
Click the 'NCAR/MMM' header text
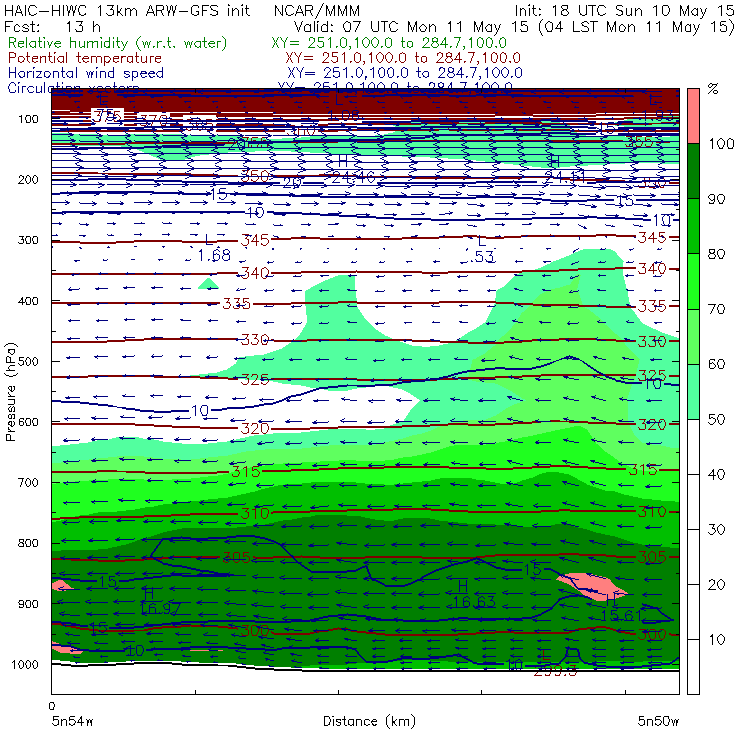[317, 10]
